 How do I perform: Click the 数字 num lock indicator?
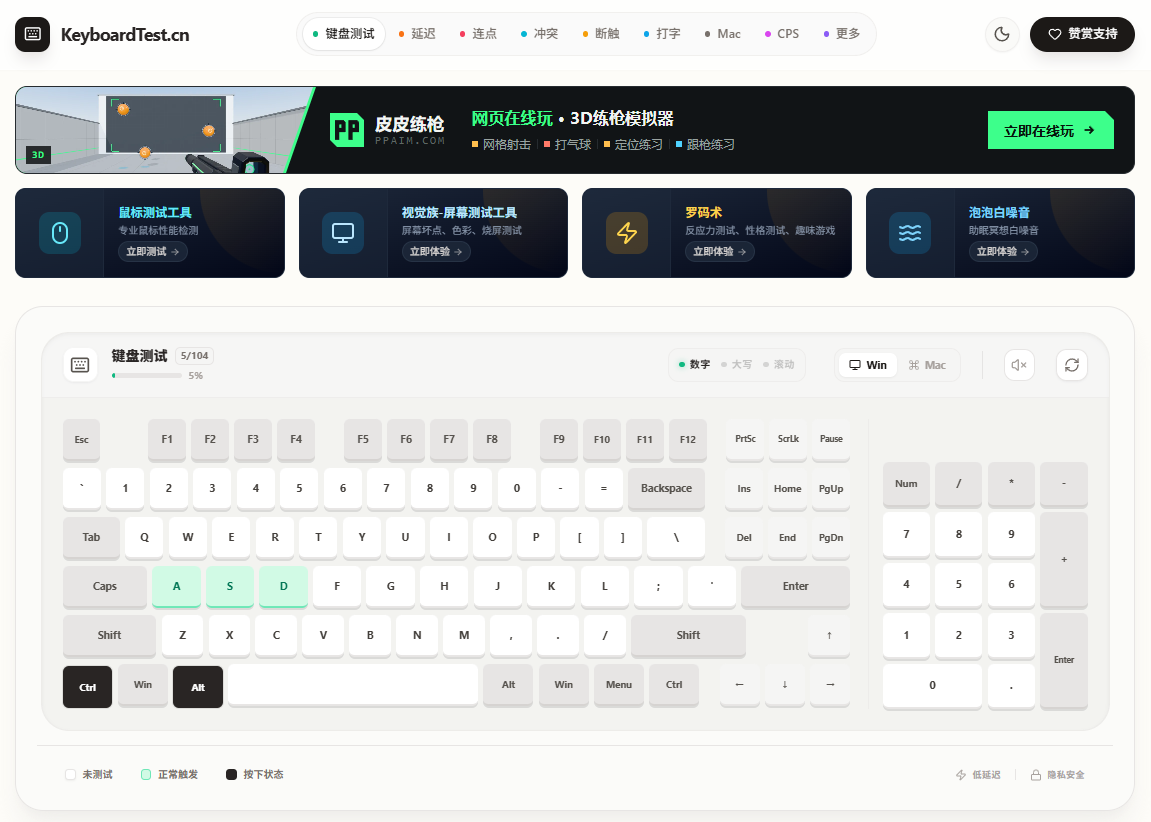(694, 365)
